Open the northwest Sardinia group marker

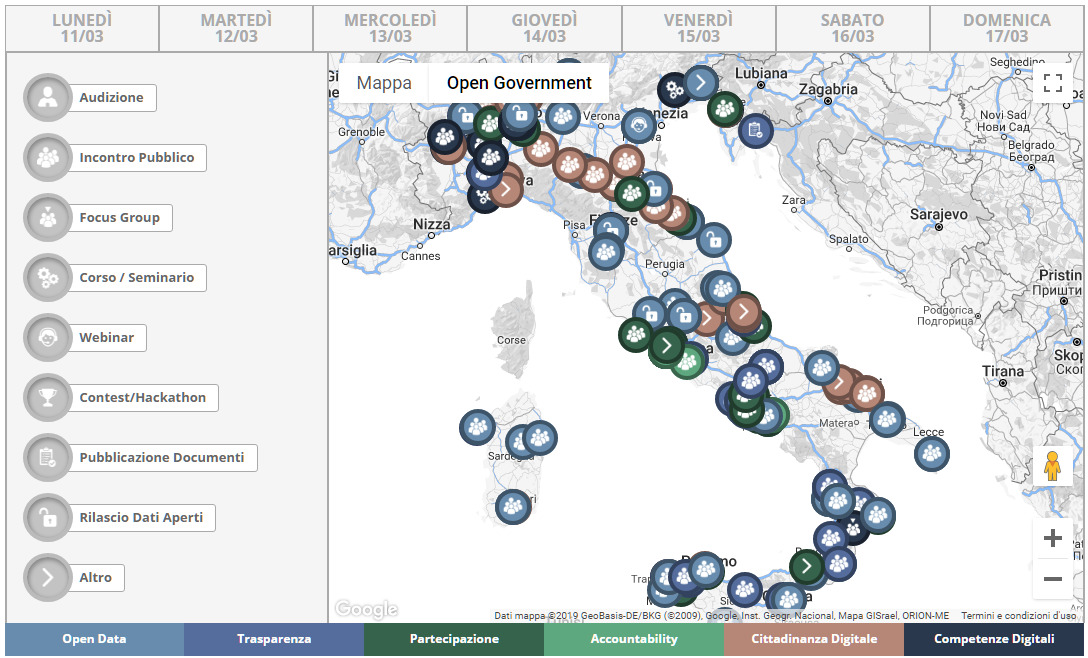477,427
